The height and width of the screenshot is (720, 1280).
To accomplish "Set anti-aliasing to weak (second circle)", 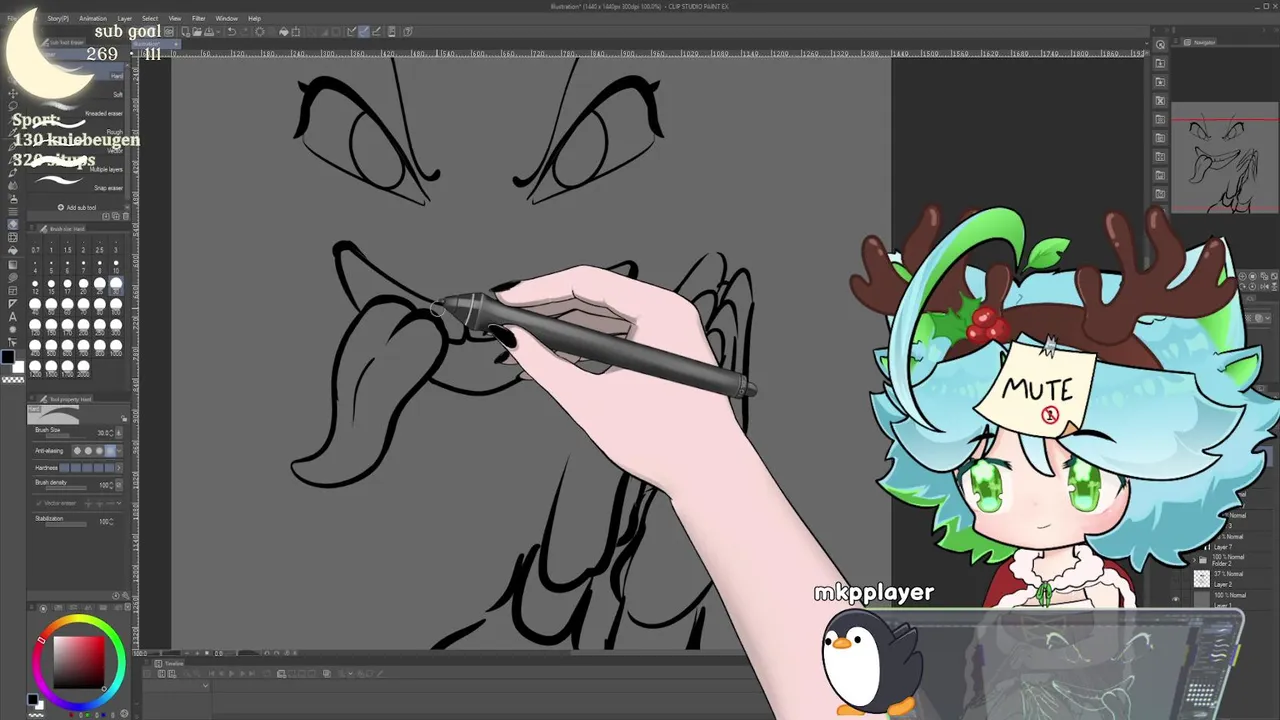I will tap(88, 450).
